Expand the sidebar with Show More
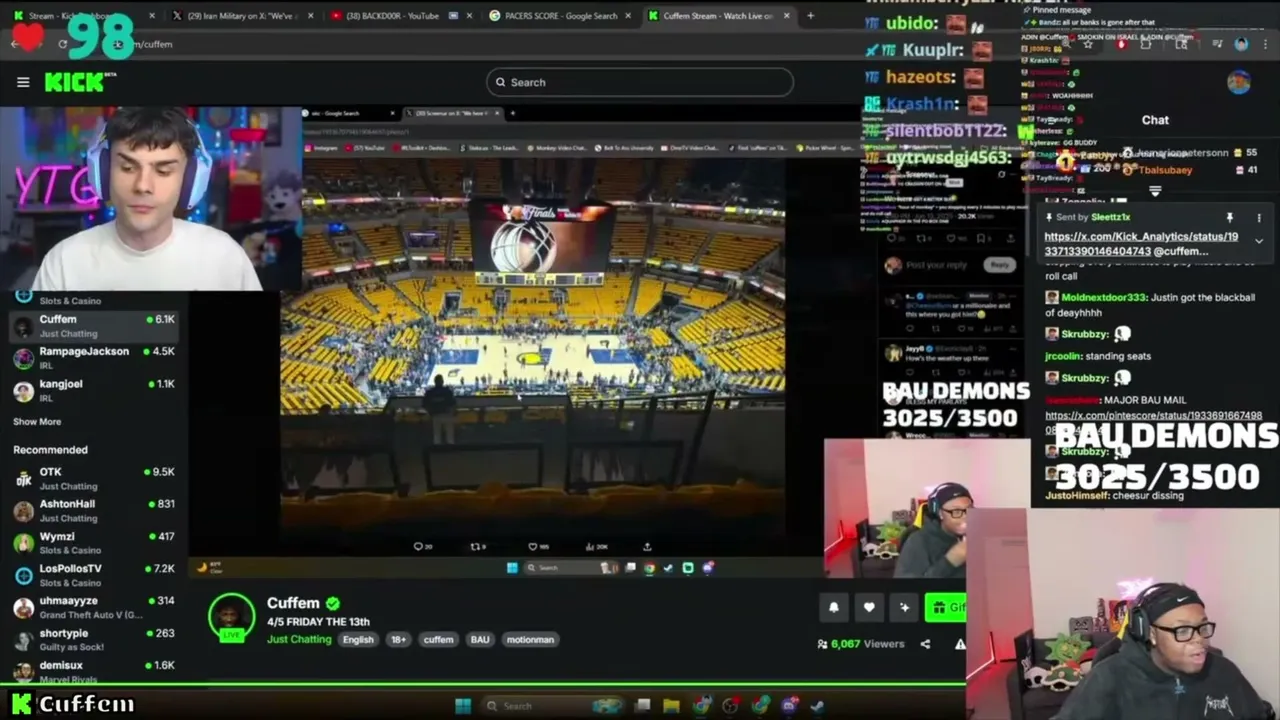 [37, 422]
